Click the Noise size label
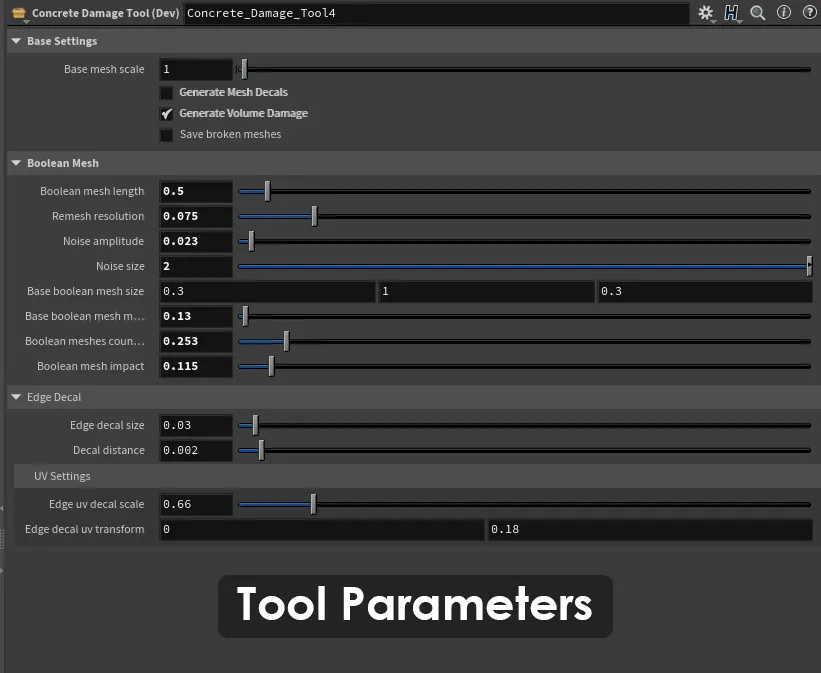Screen dimensions: 821x673 (120, 266)
